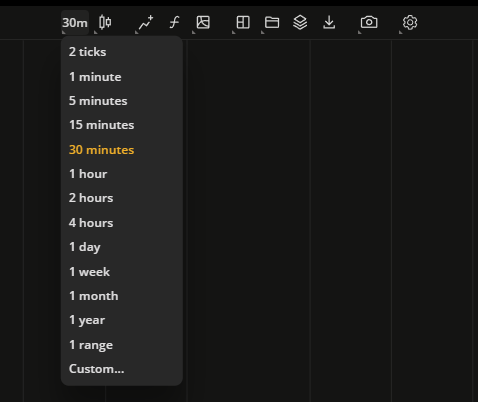Image resolution: width=478 pixels, height=402 pixels.
Task: Open chart settings gear icon
Action: click(410, 23)
